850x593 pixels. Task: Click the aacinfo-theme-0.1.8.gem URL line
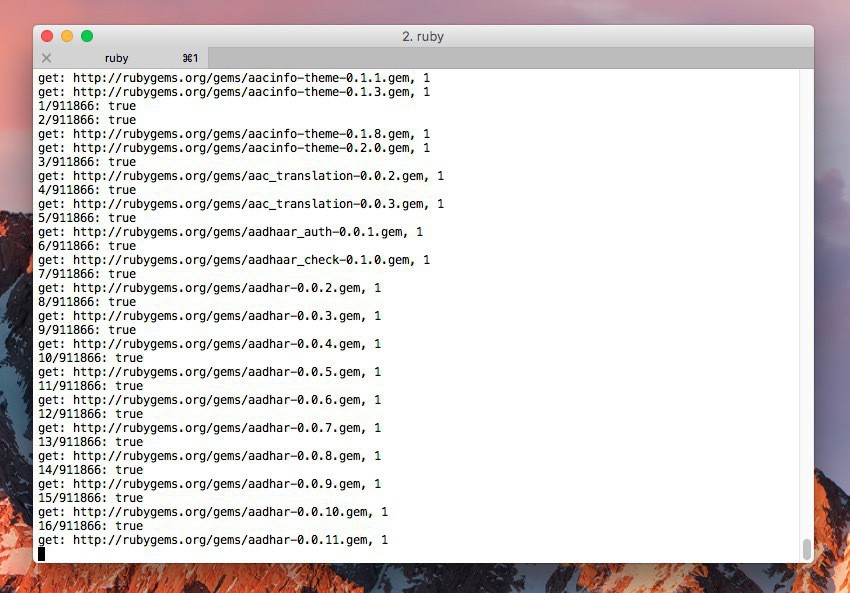[x=234, y=134]
